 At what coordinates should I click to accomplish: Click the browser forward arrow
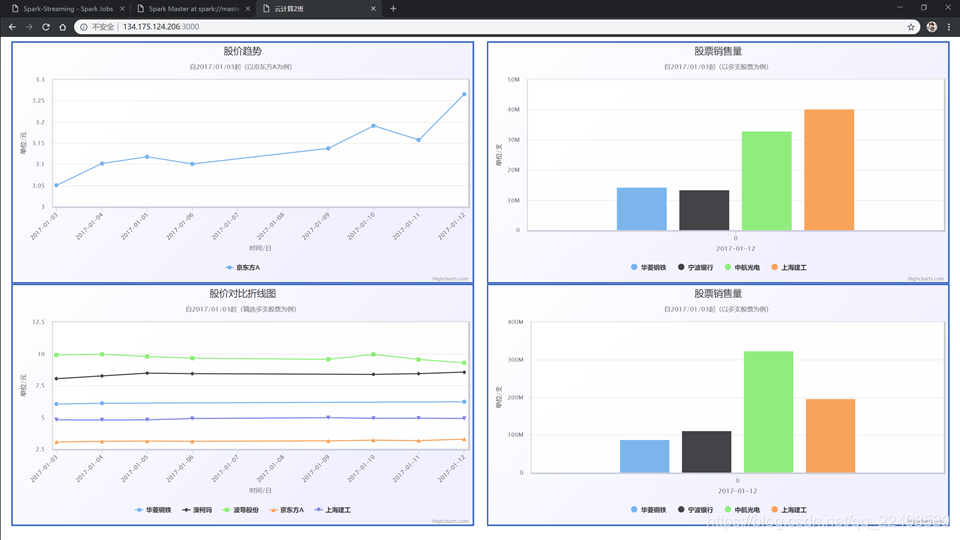coord(29,27)
